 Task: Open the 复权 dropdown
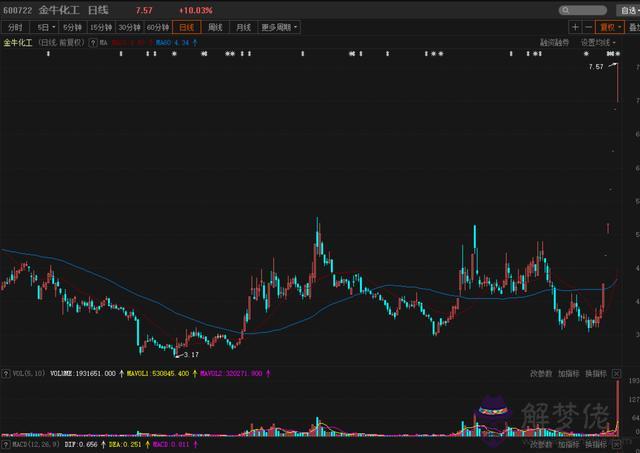point(608,27)
